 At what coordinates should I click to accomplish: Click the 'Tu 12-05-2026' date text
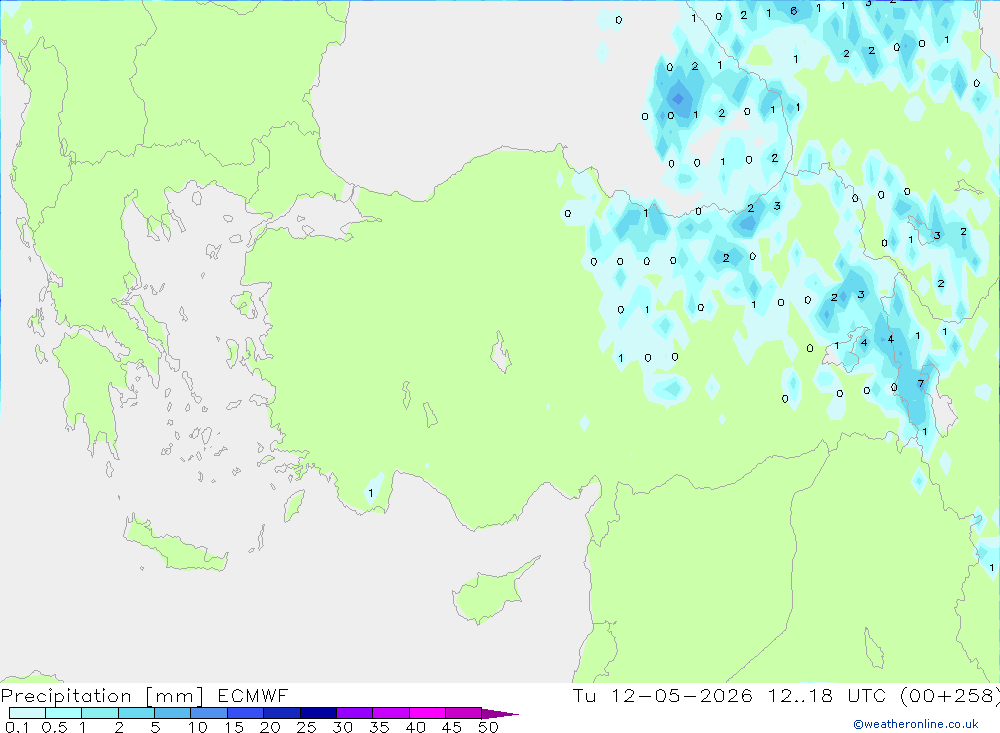click(663, 695)
